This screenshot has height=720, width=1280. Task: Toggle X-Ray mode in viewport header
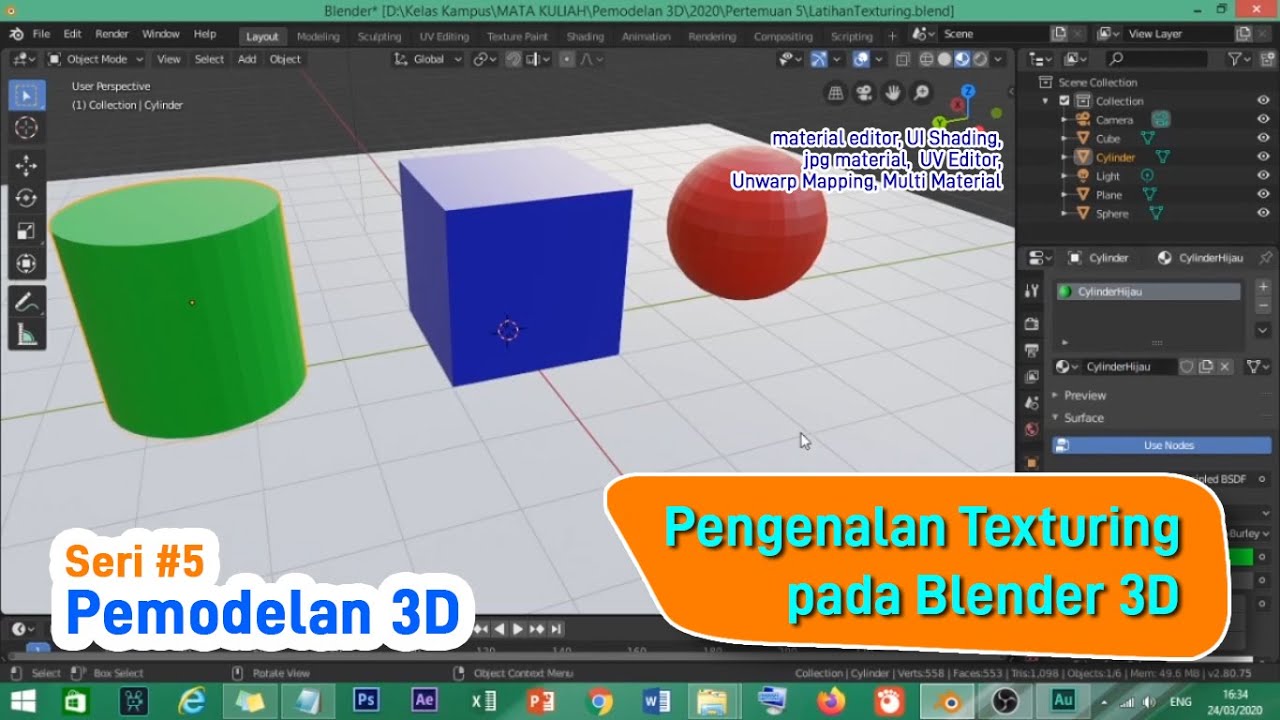tap(904, 59)
